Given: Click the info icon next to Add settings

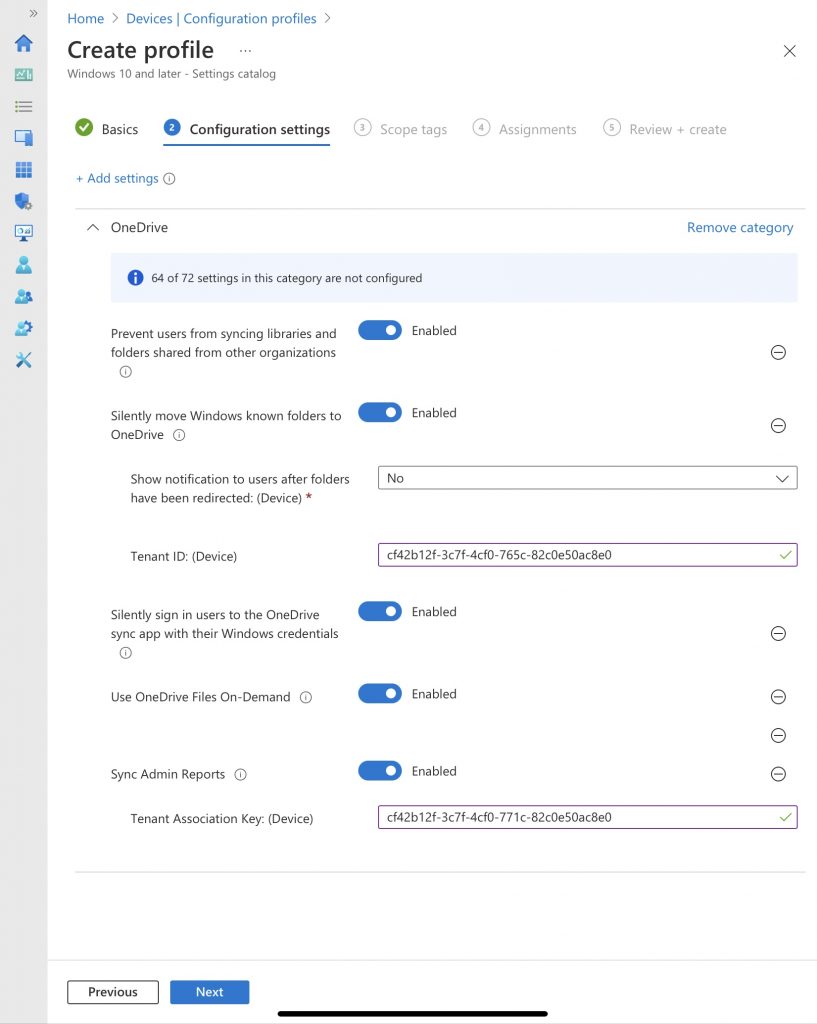Looking at the screenshot, I should (x=169, y=179).
